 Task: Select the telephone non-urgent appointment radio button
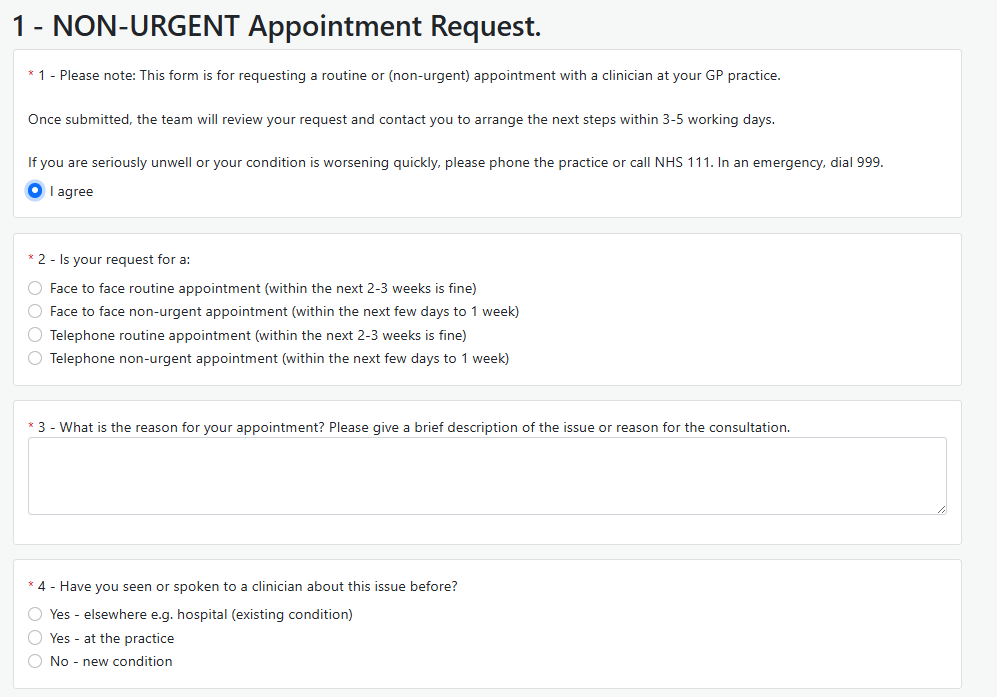(x=35, y=358)
